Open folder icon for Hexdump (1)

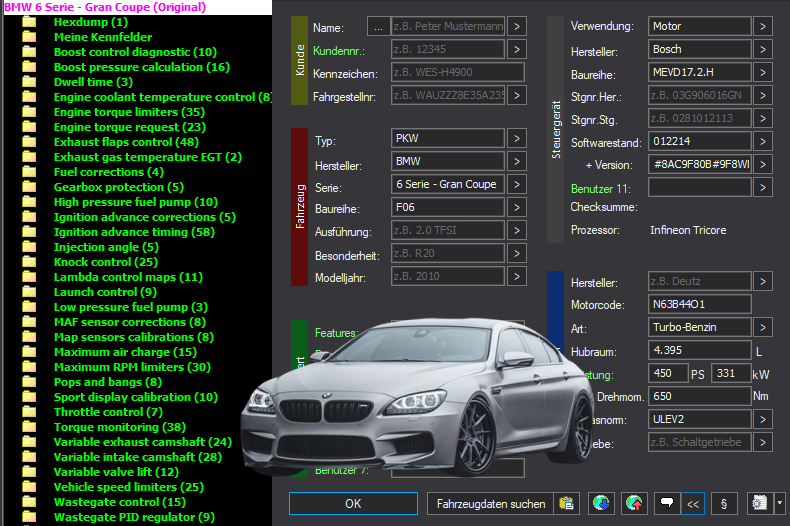coord(29,22)
